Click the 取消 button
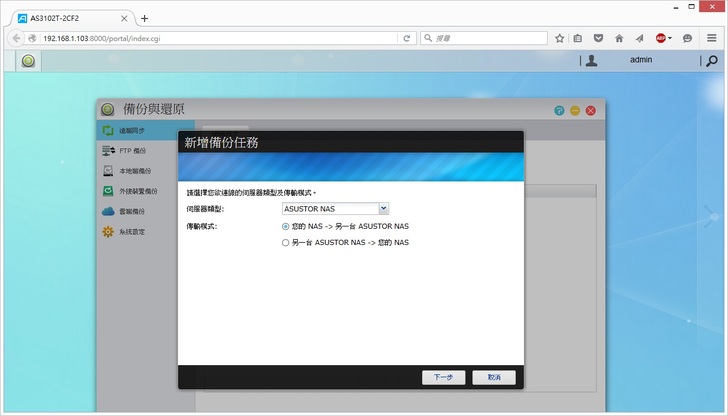Image resolution: width=728 pixels, height=416 pixels. coord(494,377)
